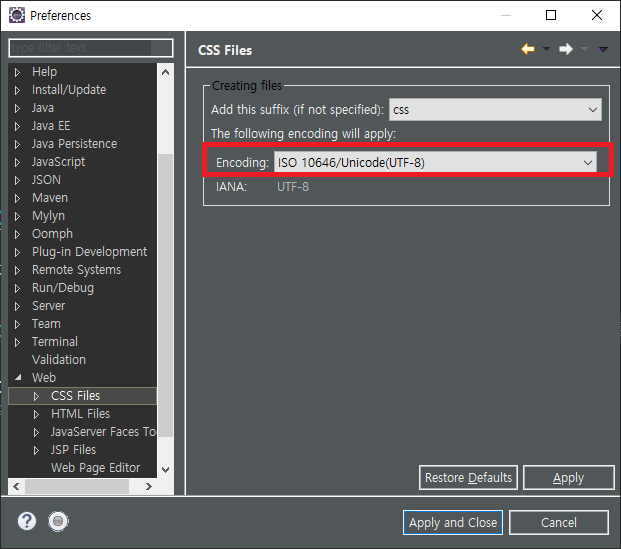The height and width of the screenshot is (549, 621).
Task: Click the Restore Defaults button
Action: pos(468,478)
